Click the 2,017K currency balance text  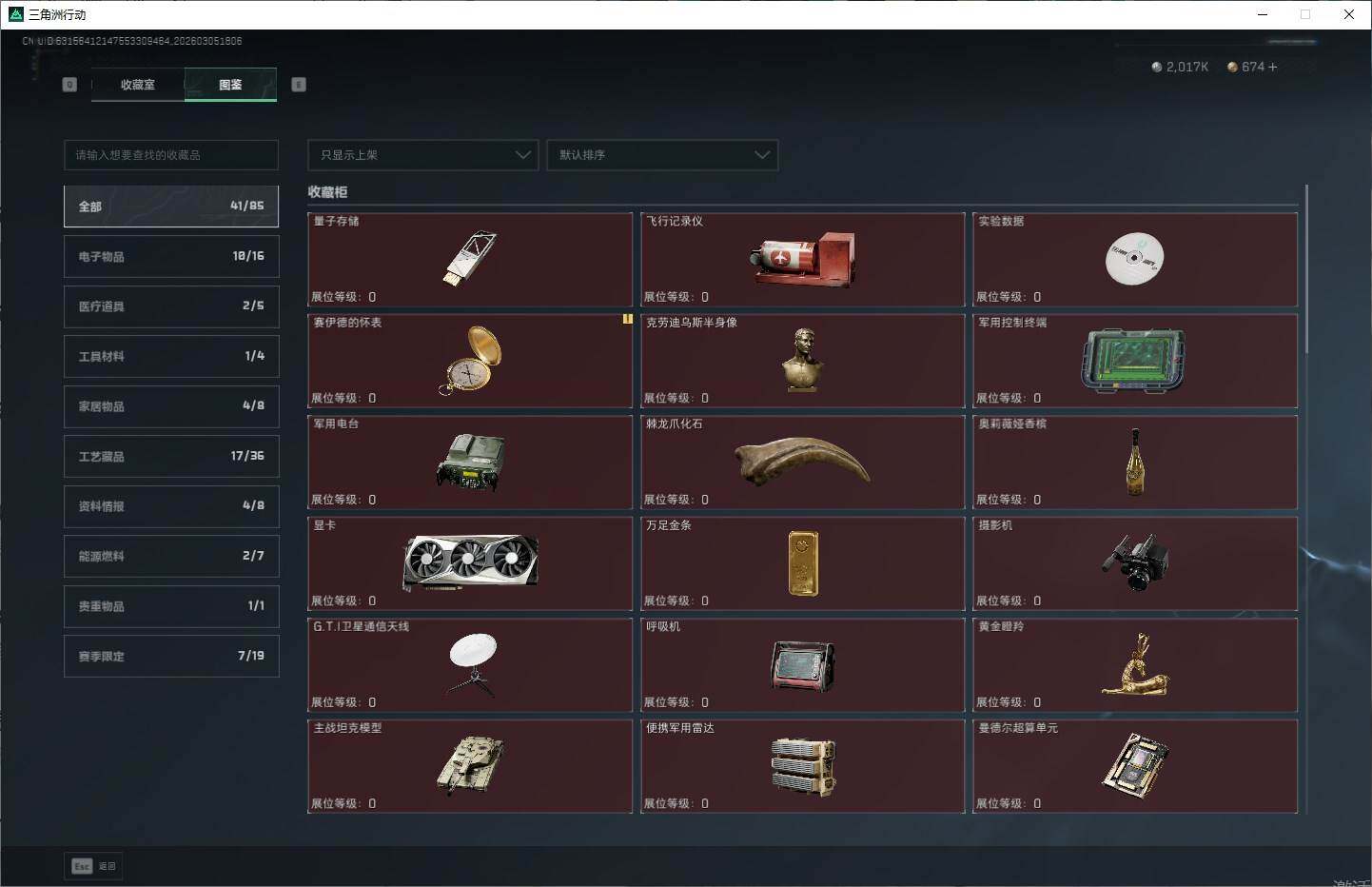(1187, 67)
